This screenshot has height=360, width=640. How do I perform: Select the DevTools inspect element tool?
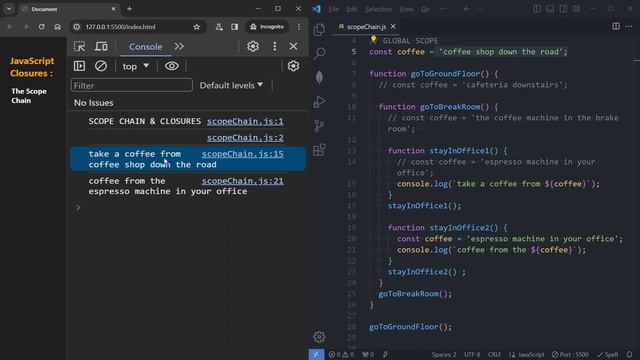pyautogui.click(x=80, y=47)
